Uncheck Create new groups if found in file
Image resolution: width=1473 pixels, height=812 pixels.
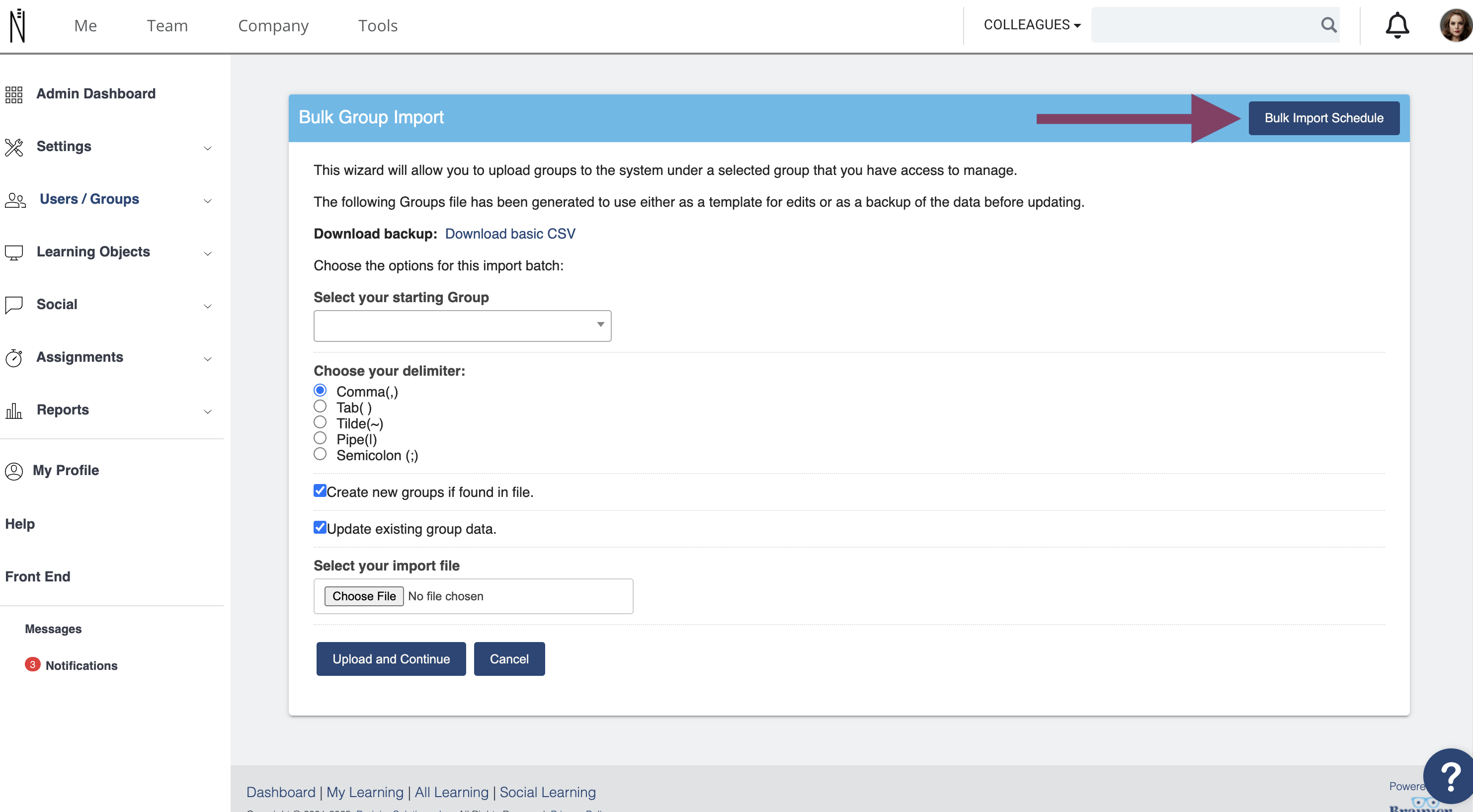[320, 490]
